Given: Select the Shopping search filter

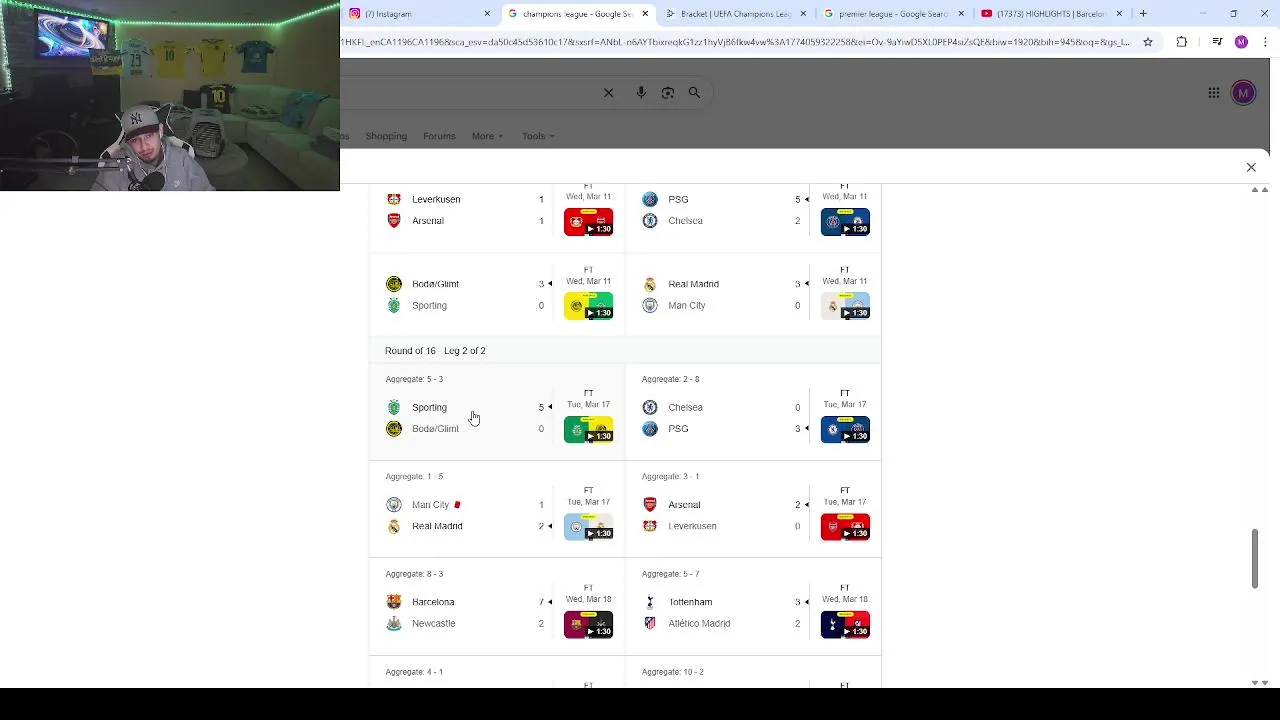Looking at the screenshot, I should point(386,136).
